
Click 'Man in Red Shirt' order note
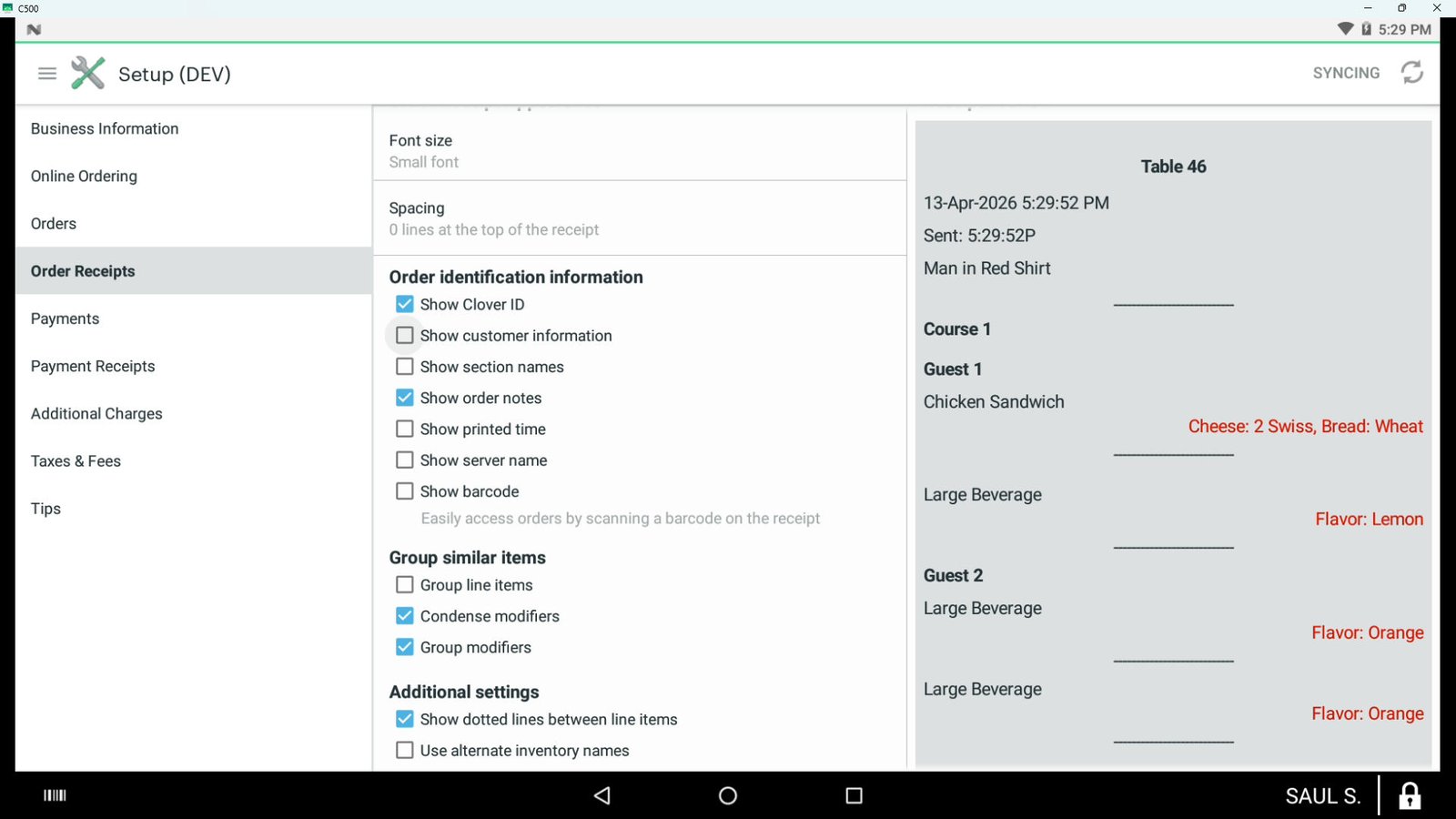pos(987,268)
